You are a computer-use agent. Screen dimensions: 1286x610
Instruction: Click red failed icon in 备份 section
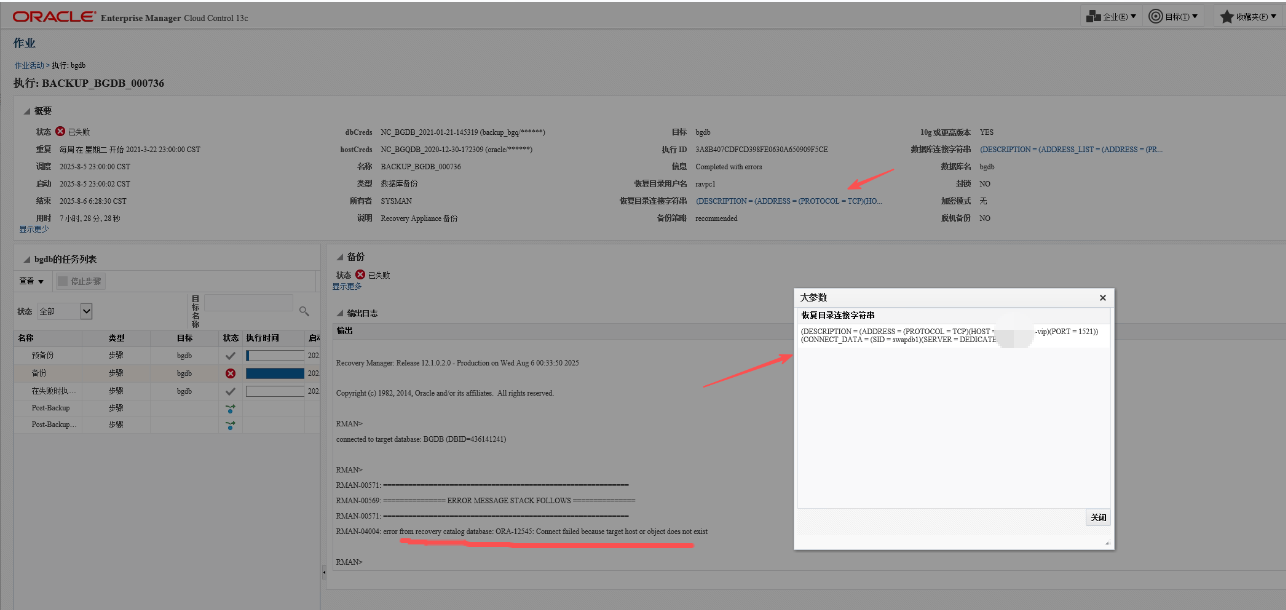coord(360,275)
